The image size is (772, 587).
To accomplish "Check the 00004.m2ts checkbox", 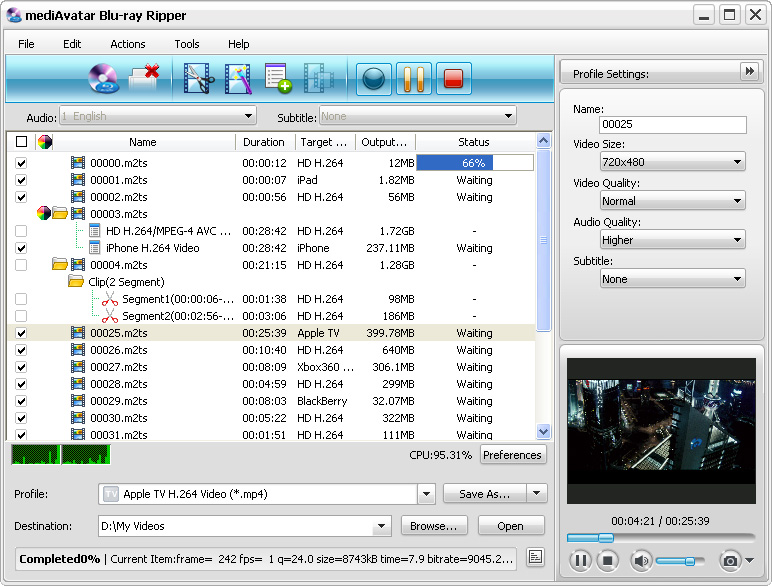I will tap(21, 265).
